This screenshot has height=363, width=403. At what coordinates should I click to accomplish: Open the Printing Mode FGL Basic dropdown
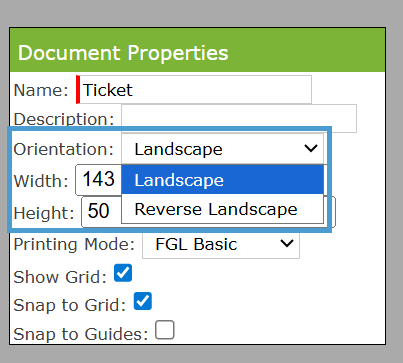221,244
